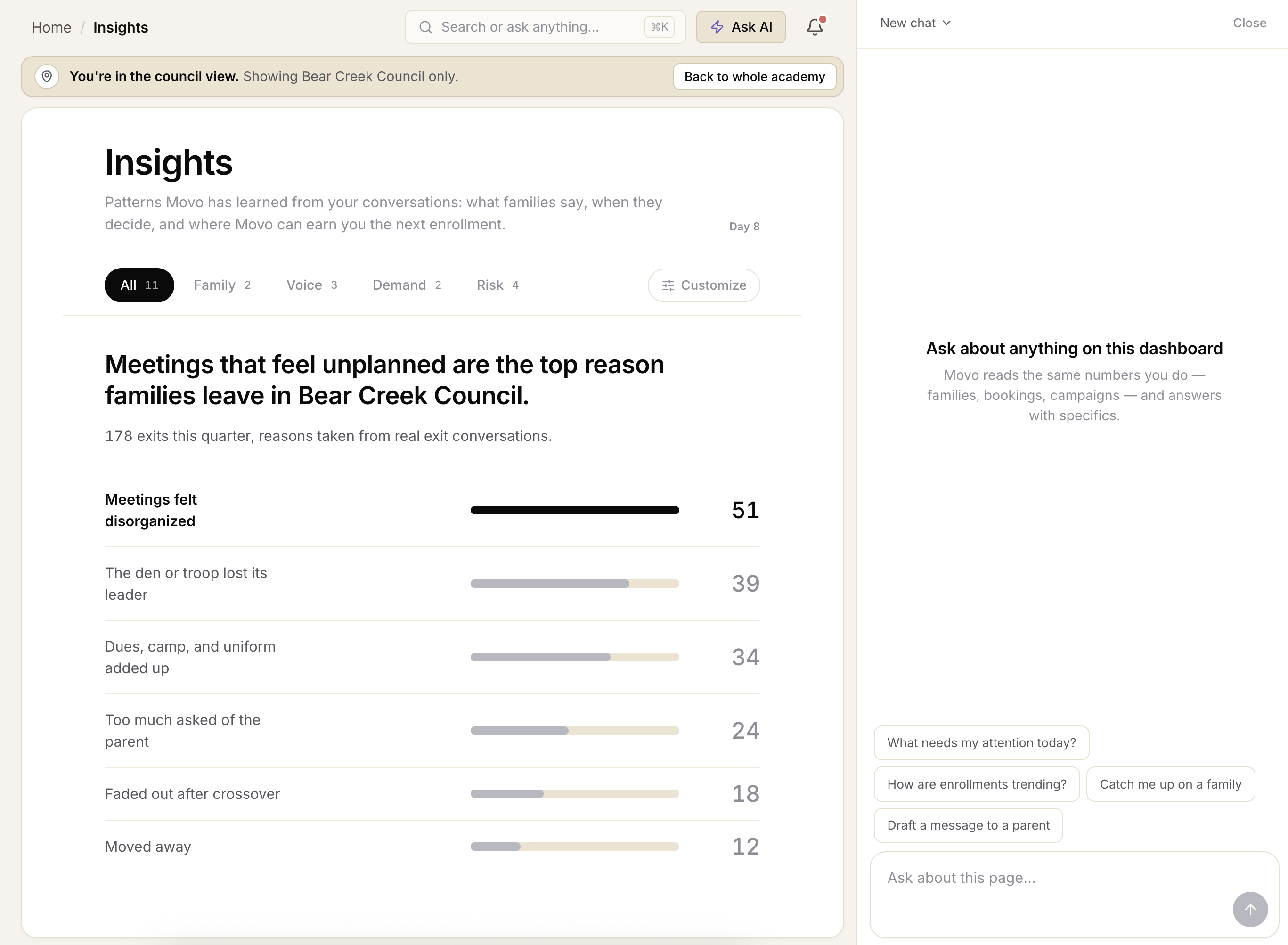
Task: Focus the Ask about this page field
Action: [x=1074, y=894]
